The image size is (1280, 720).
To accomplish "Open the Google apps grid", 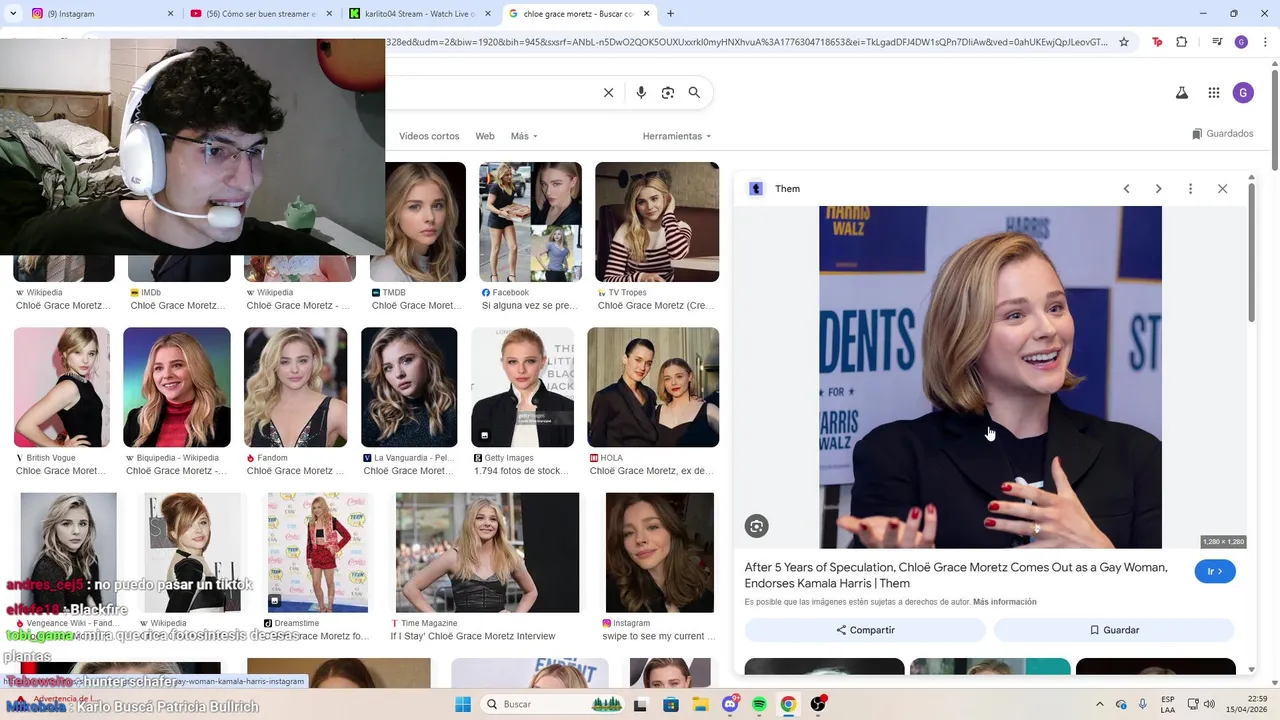I will coord(1214,93).
